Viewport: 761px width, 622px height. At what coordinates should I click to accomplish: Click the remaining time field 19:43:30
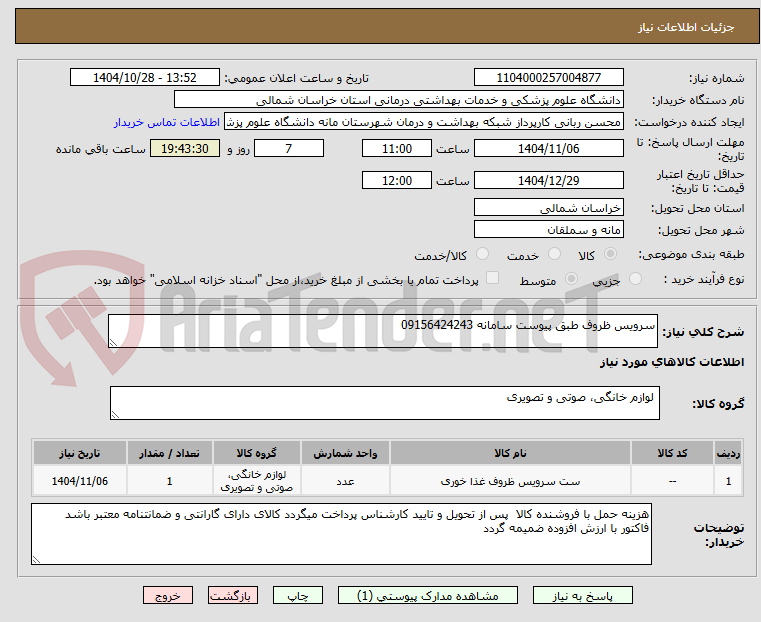185,148
